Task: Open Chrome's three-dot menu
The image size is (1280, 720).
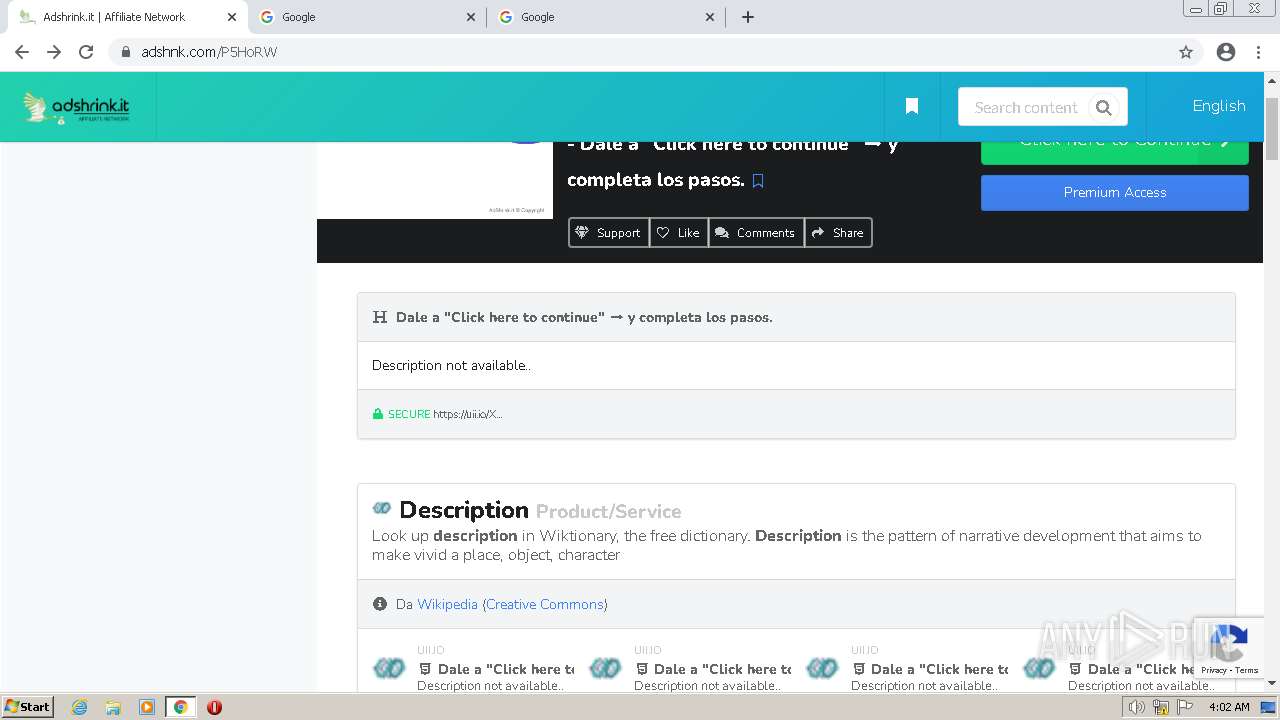Action: [x=1259, y=52]
